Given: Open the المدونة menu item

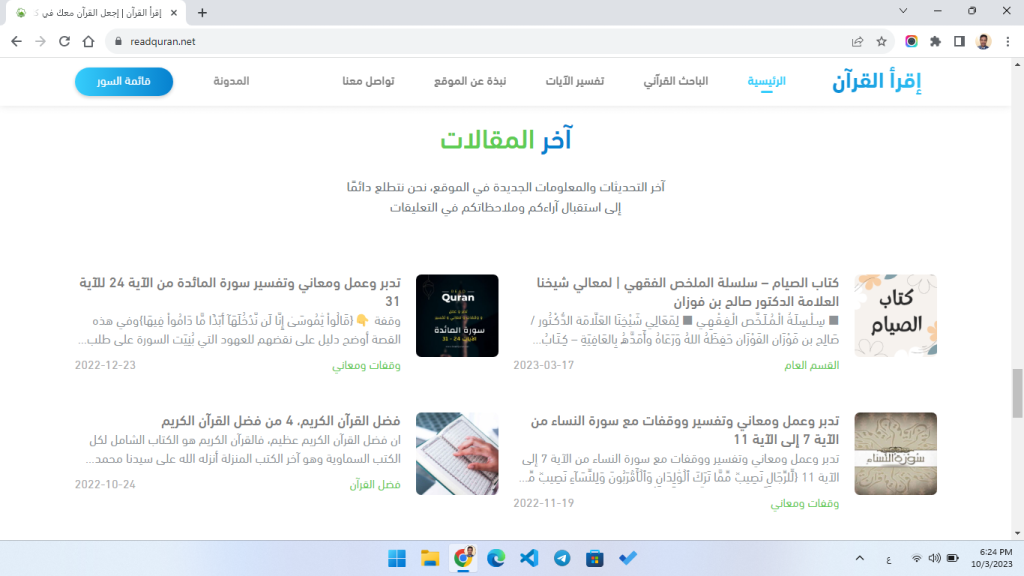Looking at the screenshot, I should pyautogui.click(x=231, y=81).
